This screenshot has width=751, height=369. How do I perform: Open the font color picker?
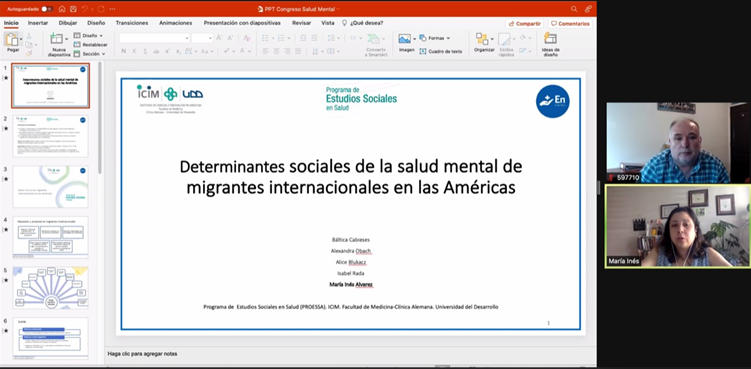point(244,51)
